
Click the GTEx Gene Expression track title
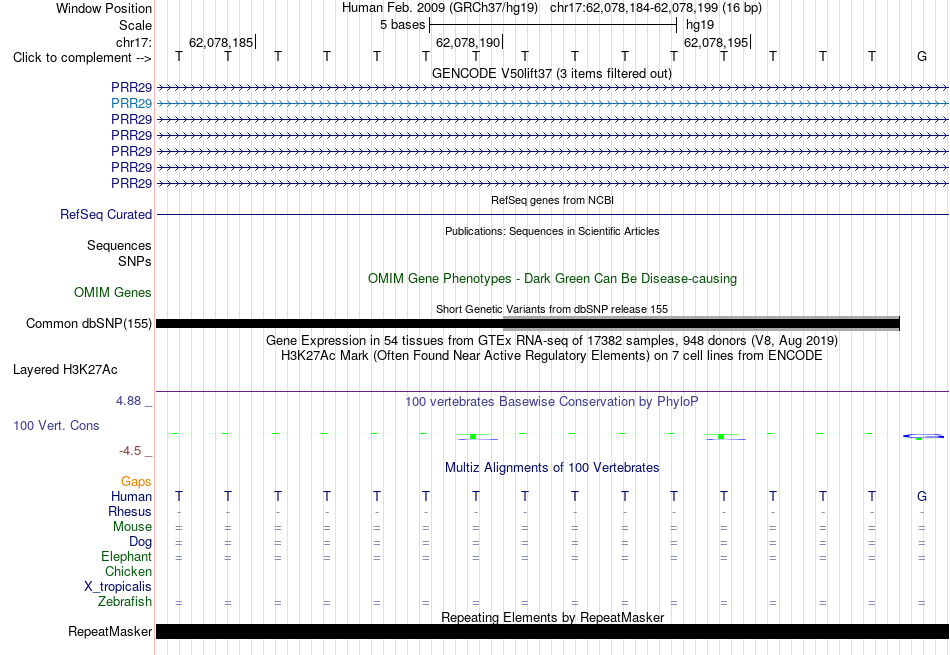(552, 341)
